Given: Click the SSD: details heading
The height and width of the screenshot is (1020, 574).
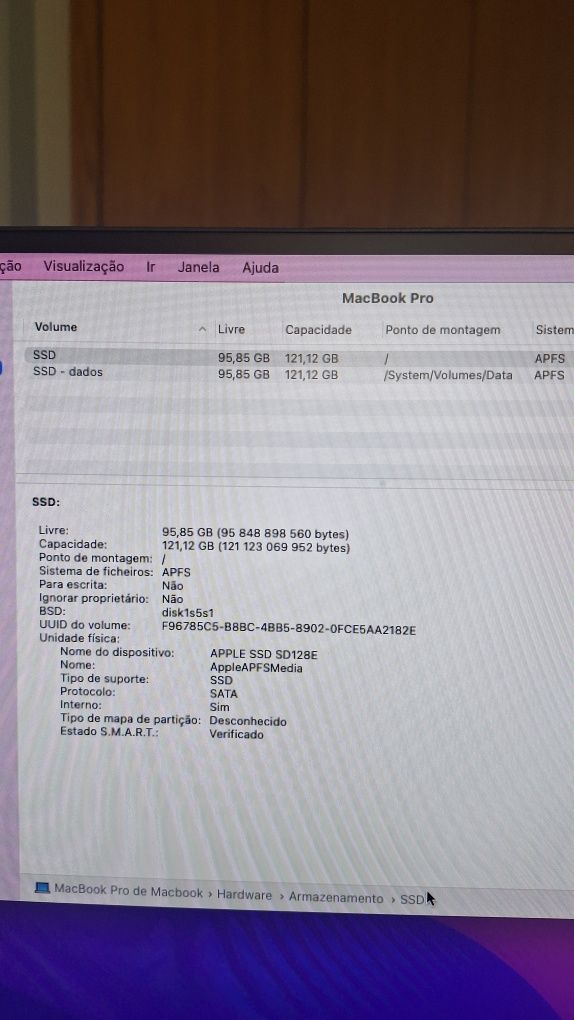Looking at the screenshot, I should pos(46,502).
